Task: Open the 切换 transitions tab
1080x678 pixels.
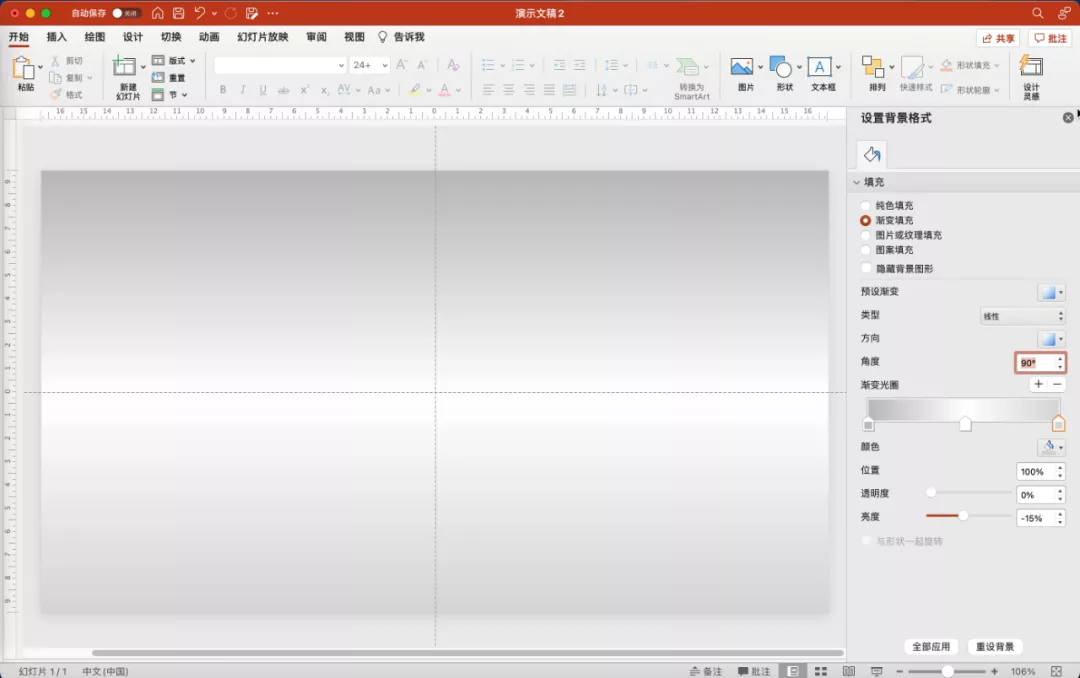Action: point(171,37)
